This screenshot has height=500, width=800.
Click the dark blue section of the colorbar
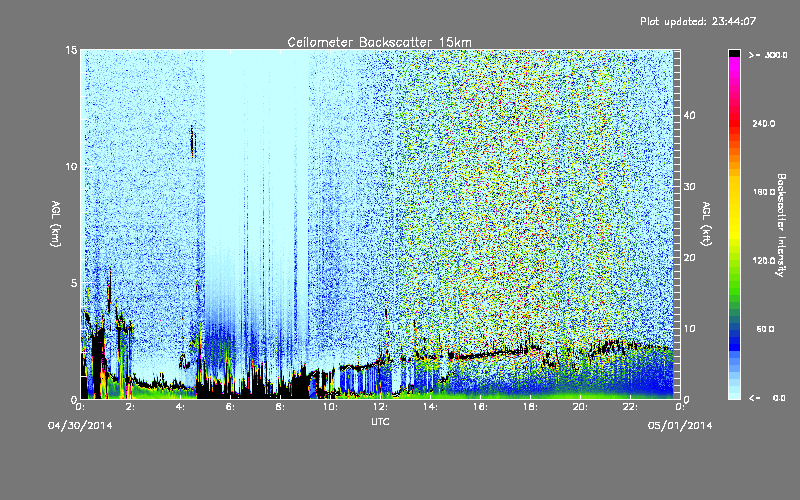(x=734, y=339)
